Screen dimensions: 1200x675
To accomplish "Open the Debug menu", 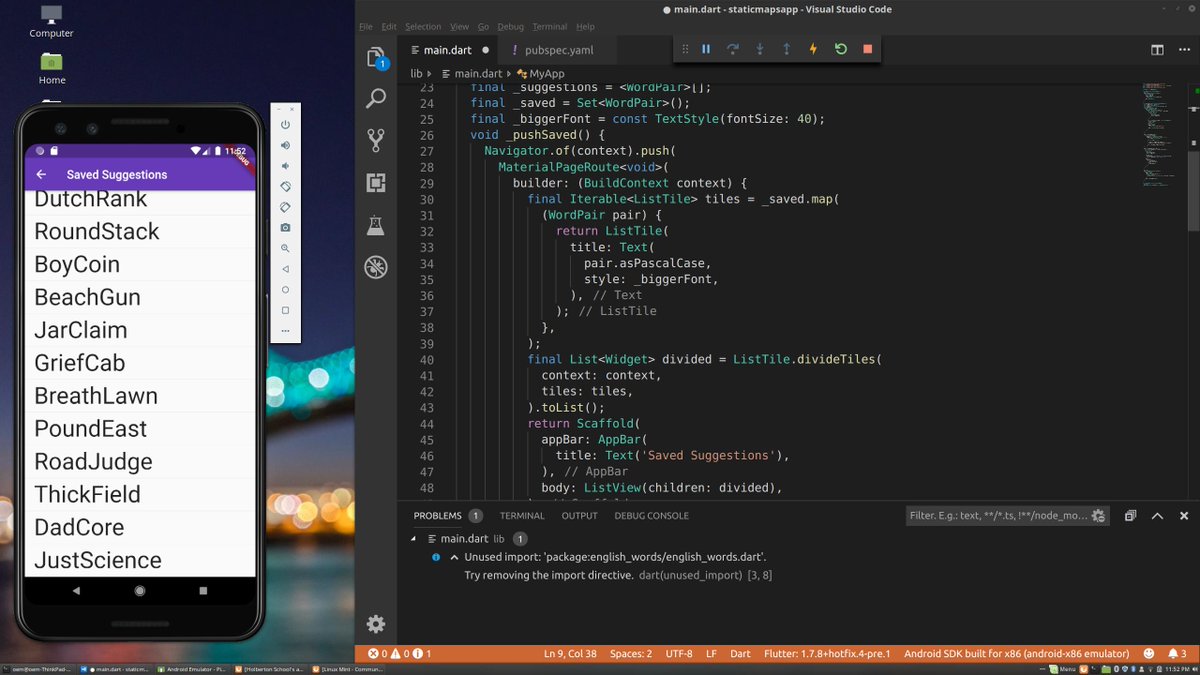I will 510,27.
